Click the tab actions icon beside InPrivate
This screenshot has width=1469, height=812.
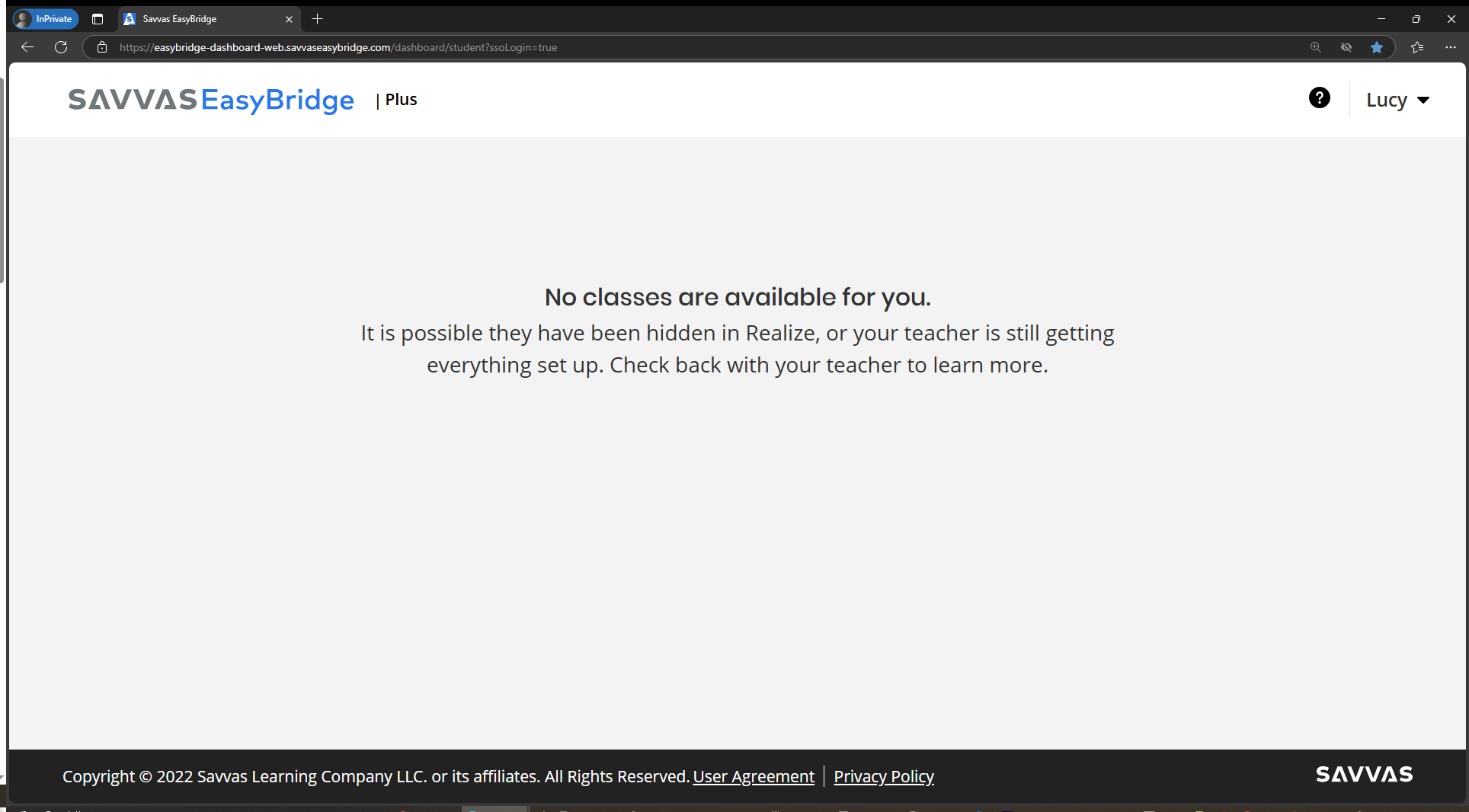click(98, 18)
